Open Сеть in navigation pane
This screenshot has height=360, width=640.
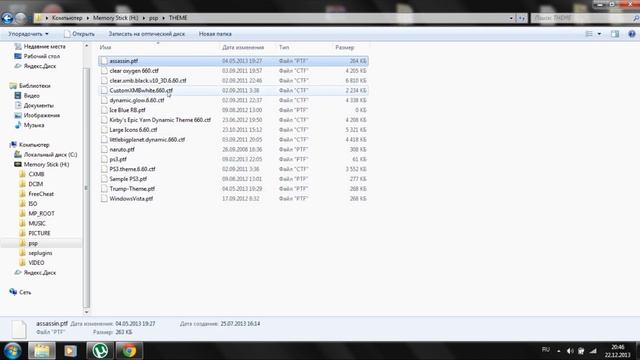(20, 292)
